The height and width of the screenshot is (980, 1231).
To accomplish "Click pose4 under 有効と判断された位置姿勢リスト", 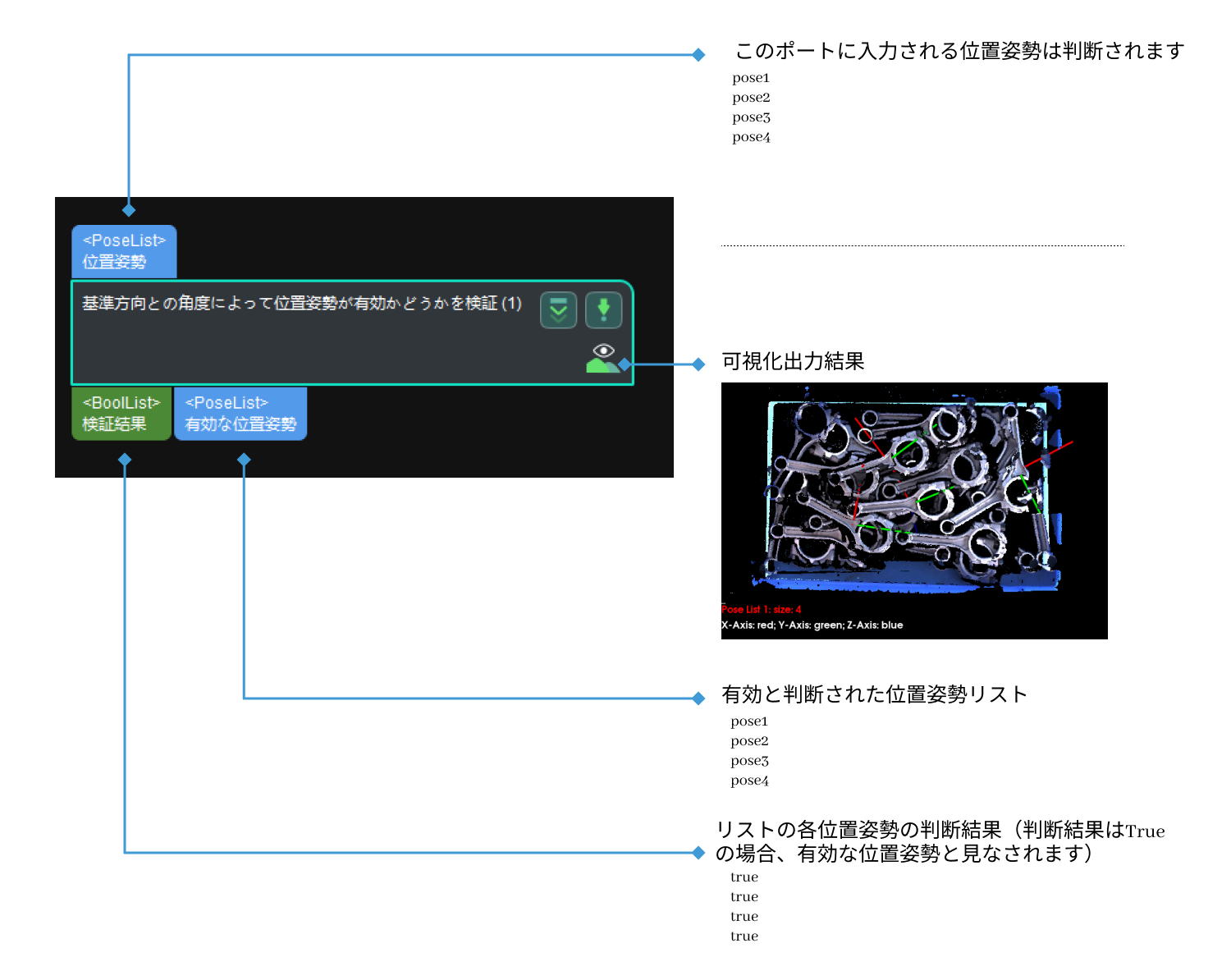I will (x=749, y=781).
